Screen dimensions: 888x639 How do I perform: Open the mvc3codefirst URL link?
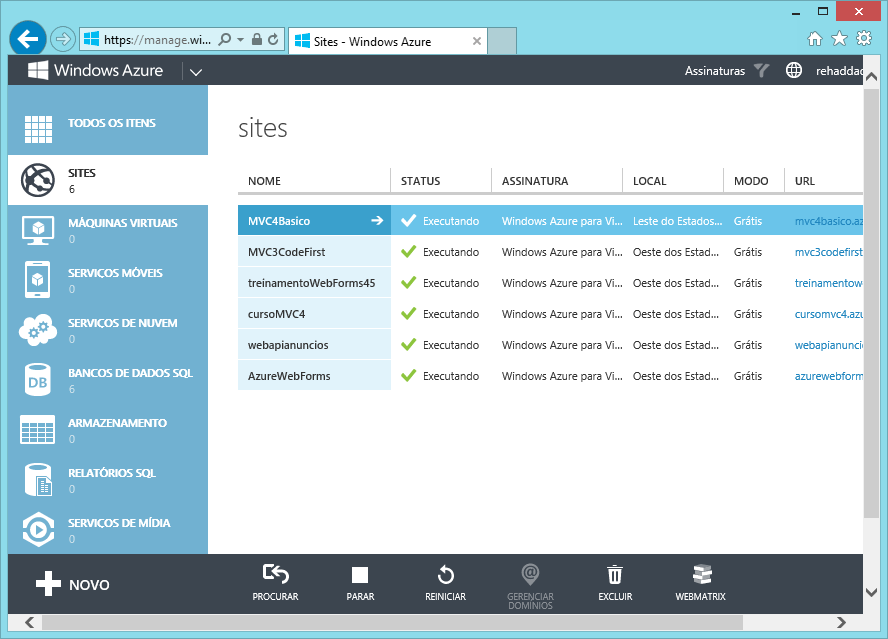pyautogui.click(x=829, y=252)
